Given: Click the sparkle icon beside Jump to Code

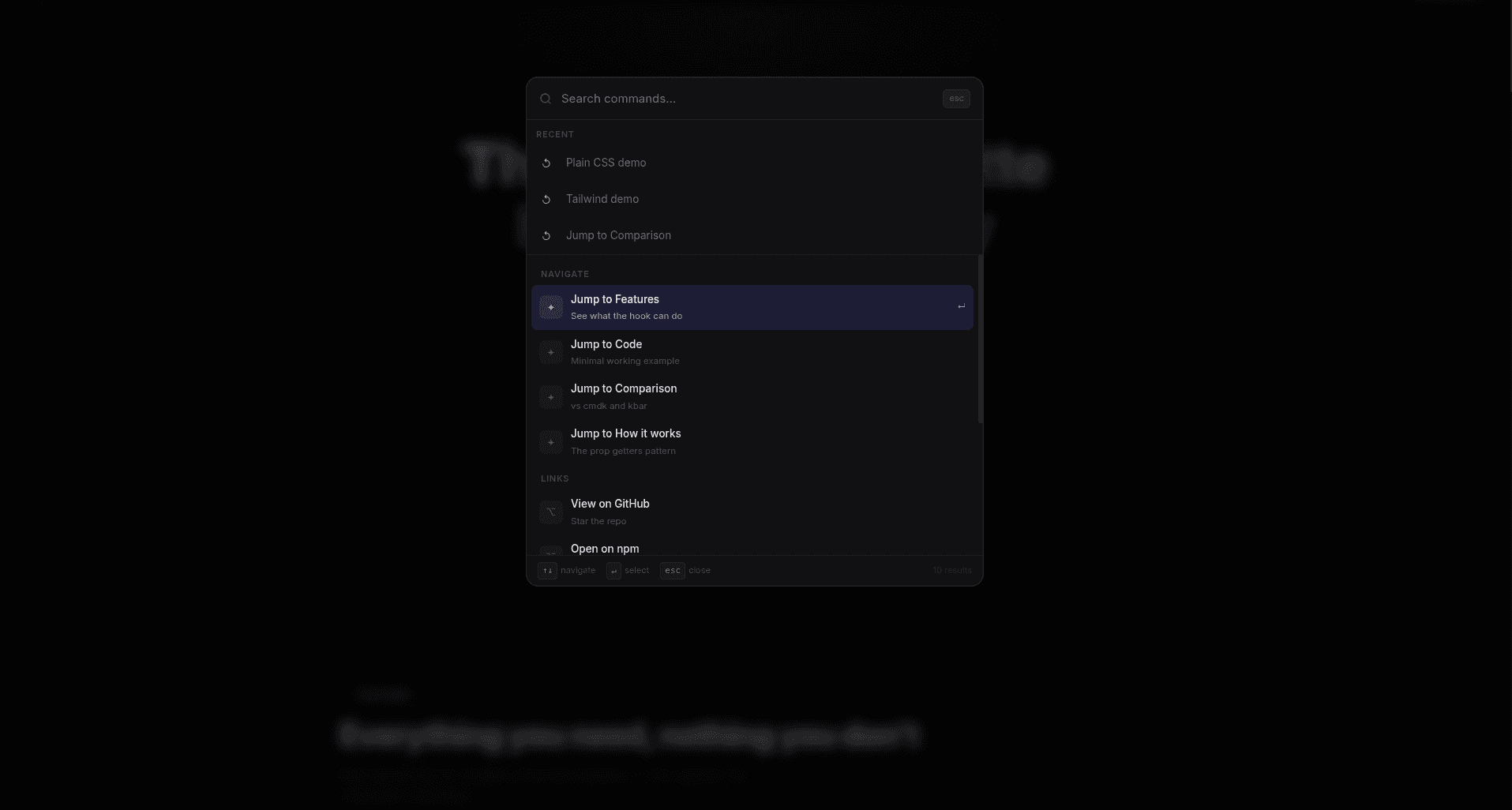Looking at the screenshot, I should [550, 351].
